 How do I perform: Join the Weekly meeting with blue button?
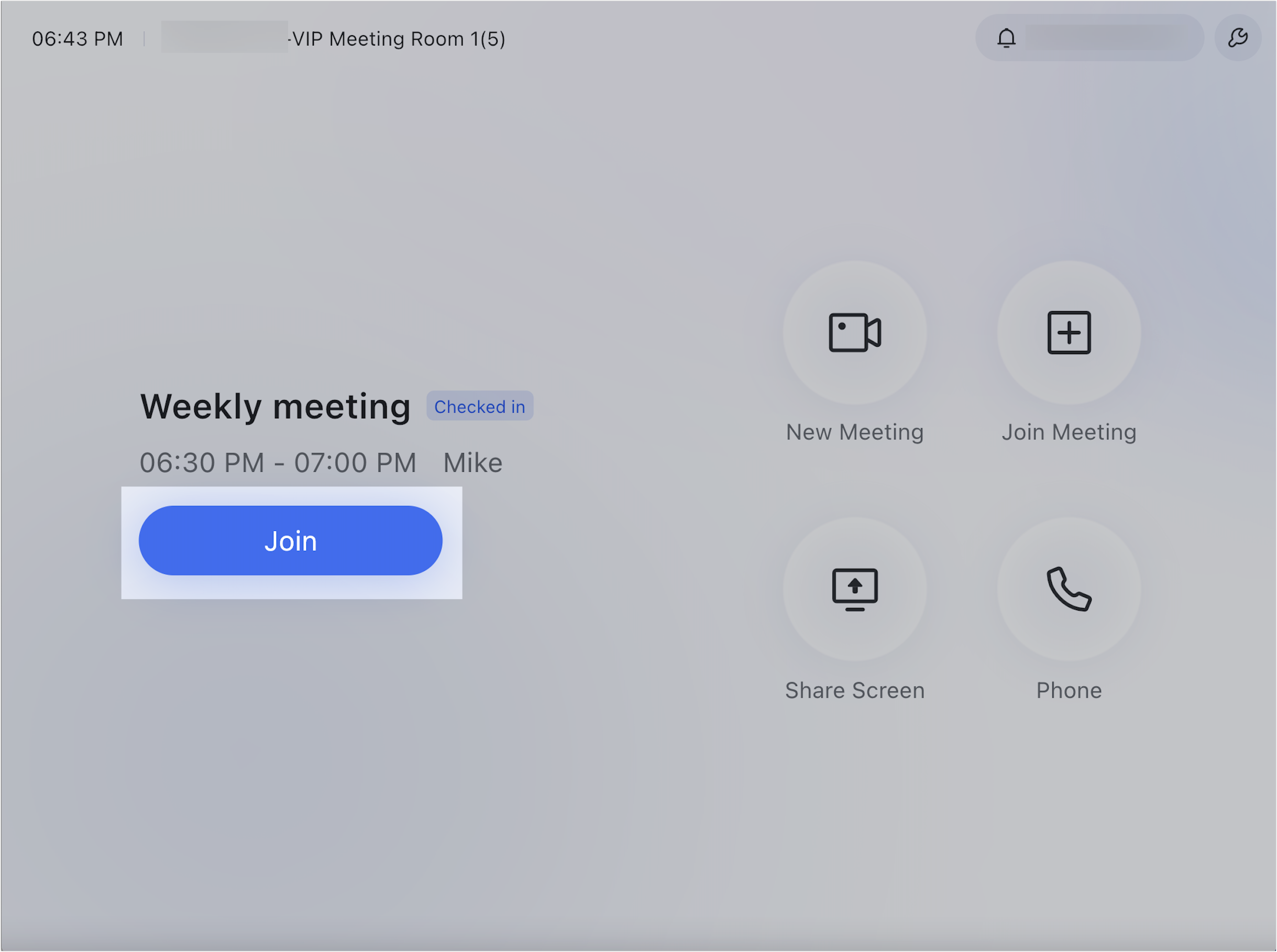point(290,540)
